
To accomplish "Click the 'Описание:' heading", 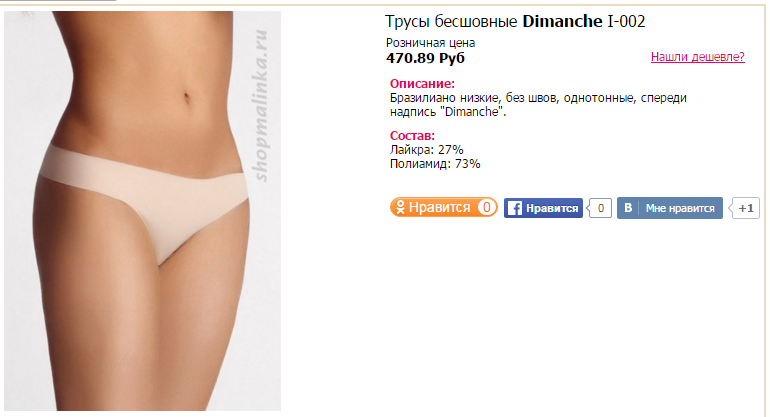I will (422, 83).
